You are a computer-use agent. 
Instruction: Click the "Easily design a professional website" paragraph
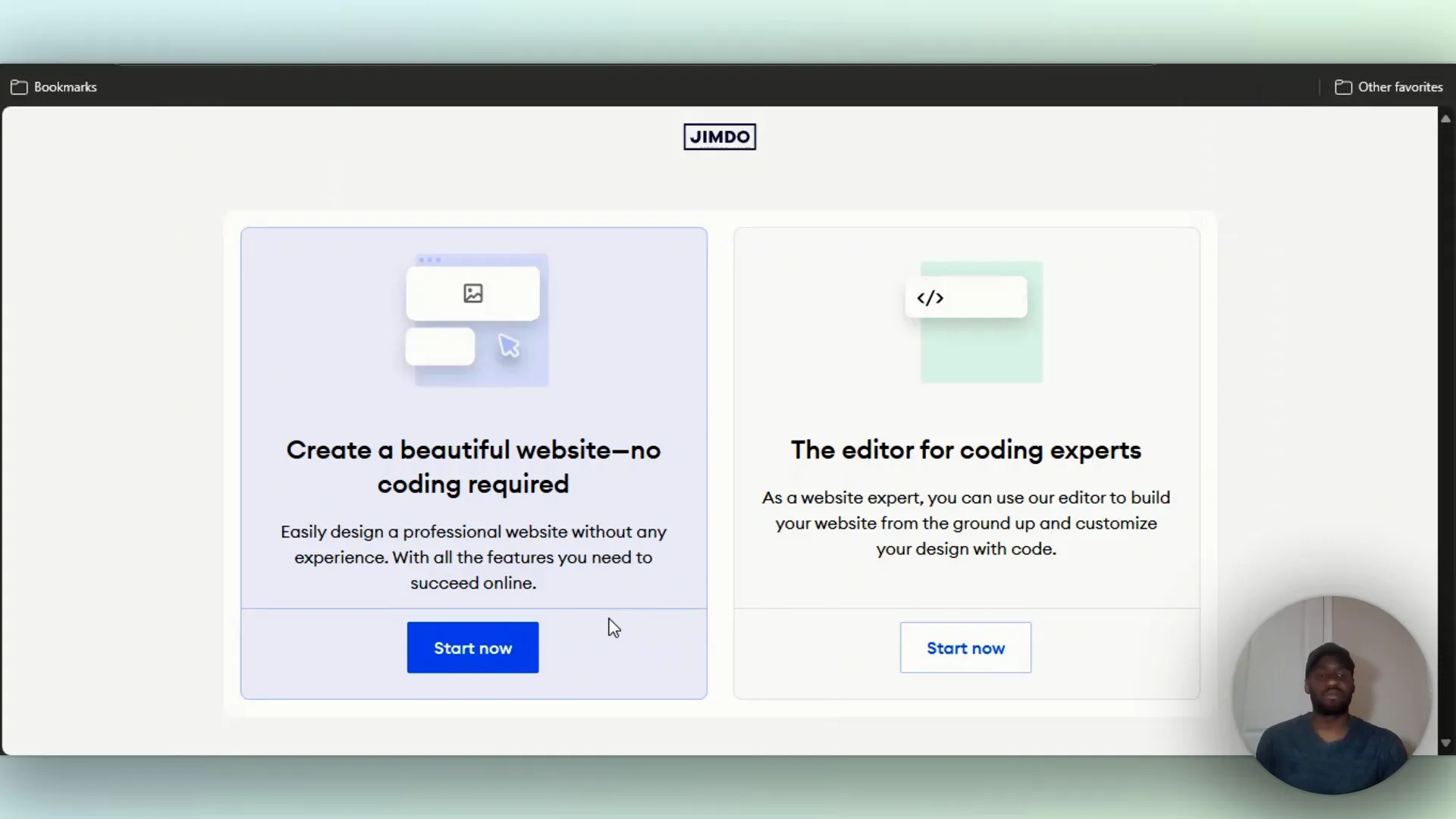(473, 557)
